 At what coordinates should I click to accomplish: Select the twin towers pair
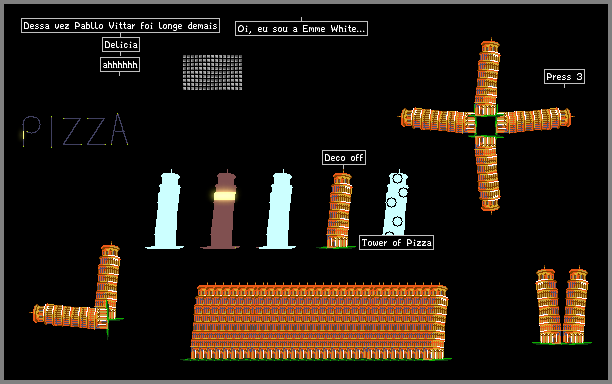562,305
